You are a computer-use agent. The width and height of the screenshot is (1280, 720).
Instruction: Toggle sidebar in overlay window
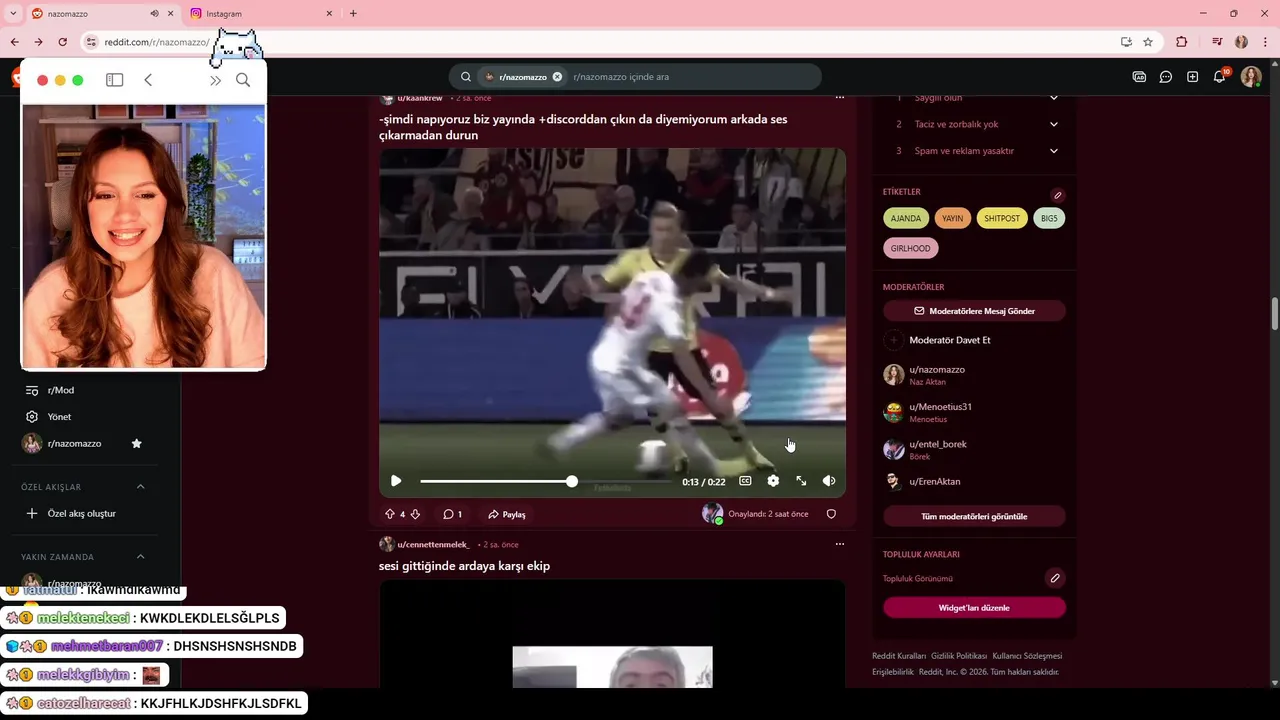(x=115, y=80)
